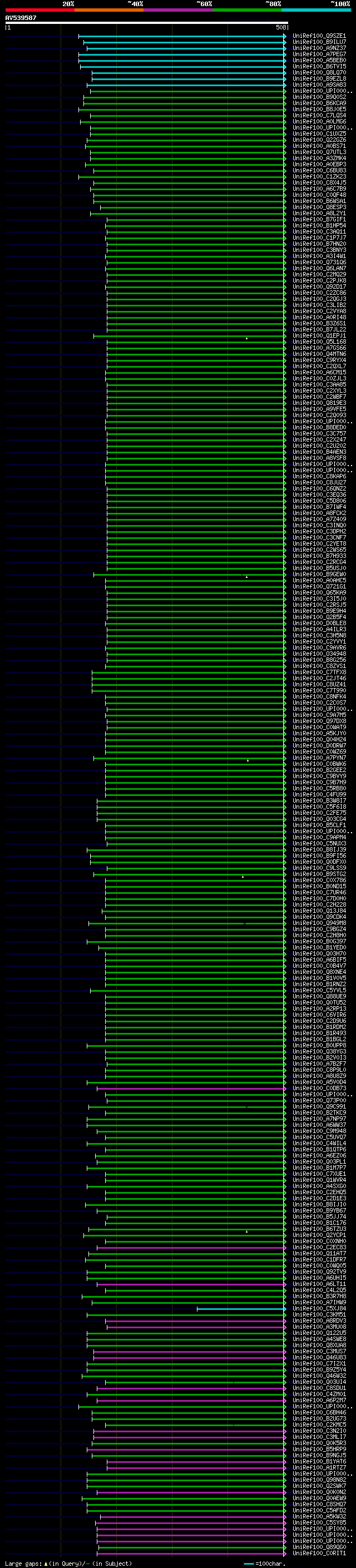Open hit UniRef100_A5BEB0
Screen dimensions: 356x1568
(x=319, y=60)
